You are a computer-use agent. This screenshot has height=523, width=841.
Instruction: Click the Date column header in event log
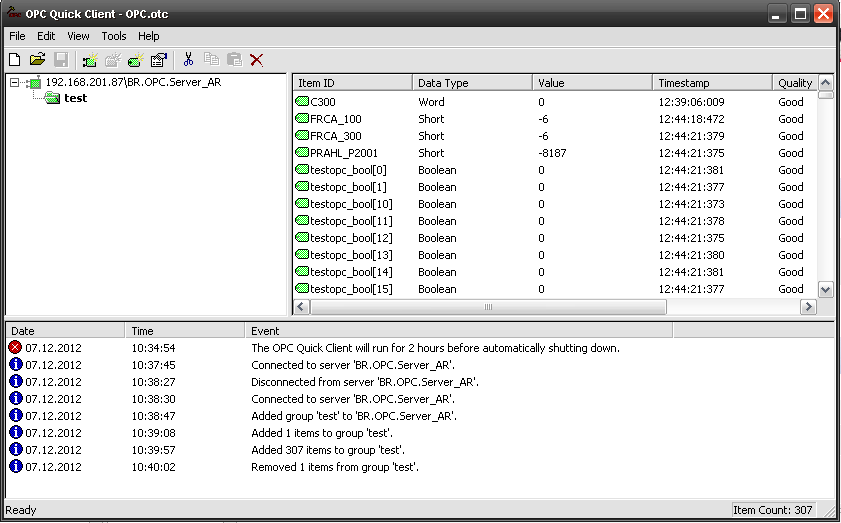tap(65, 331)
